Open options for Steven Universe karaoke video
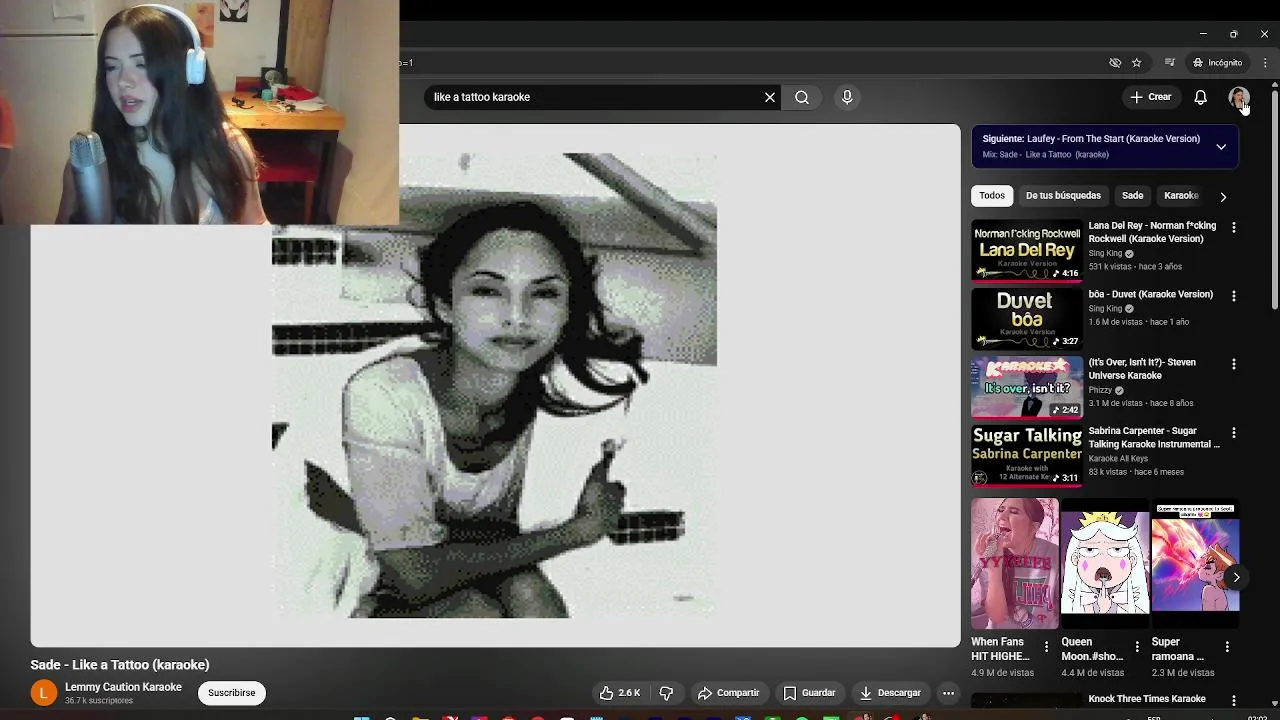Viewport: 1280px width, 720px height. click(1233, 364)
